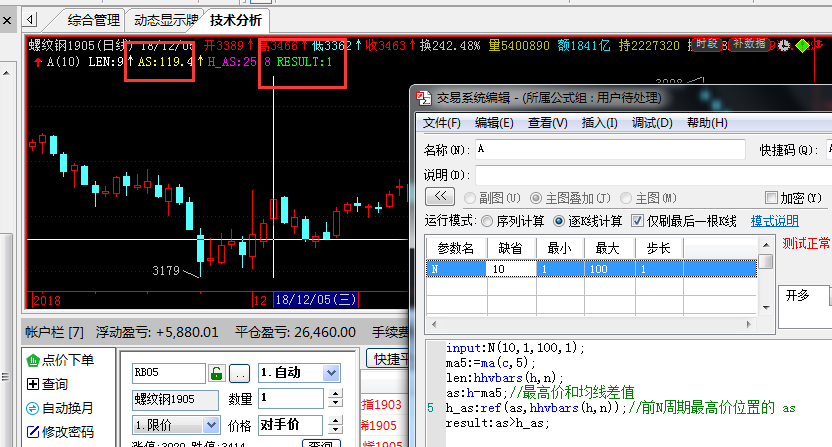Click the 交易系统编辑 window icon
832x447 pixels.
(423, 98)
